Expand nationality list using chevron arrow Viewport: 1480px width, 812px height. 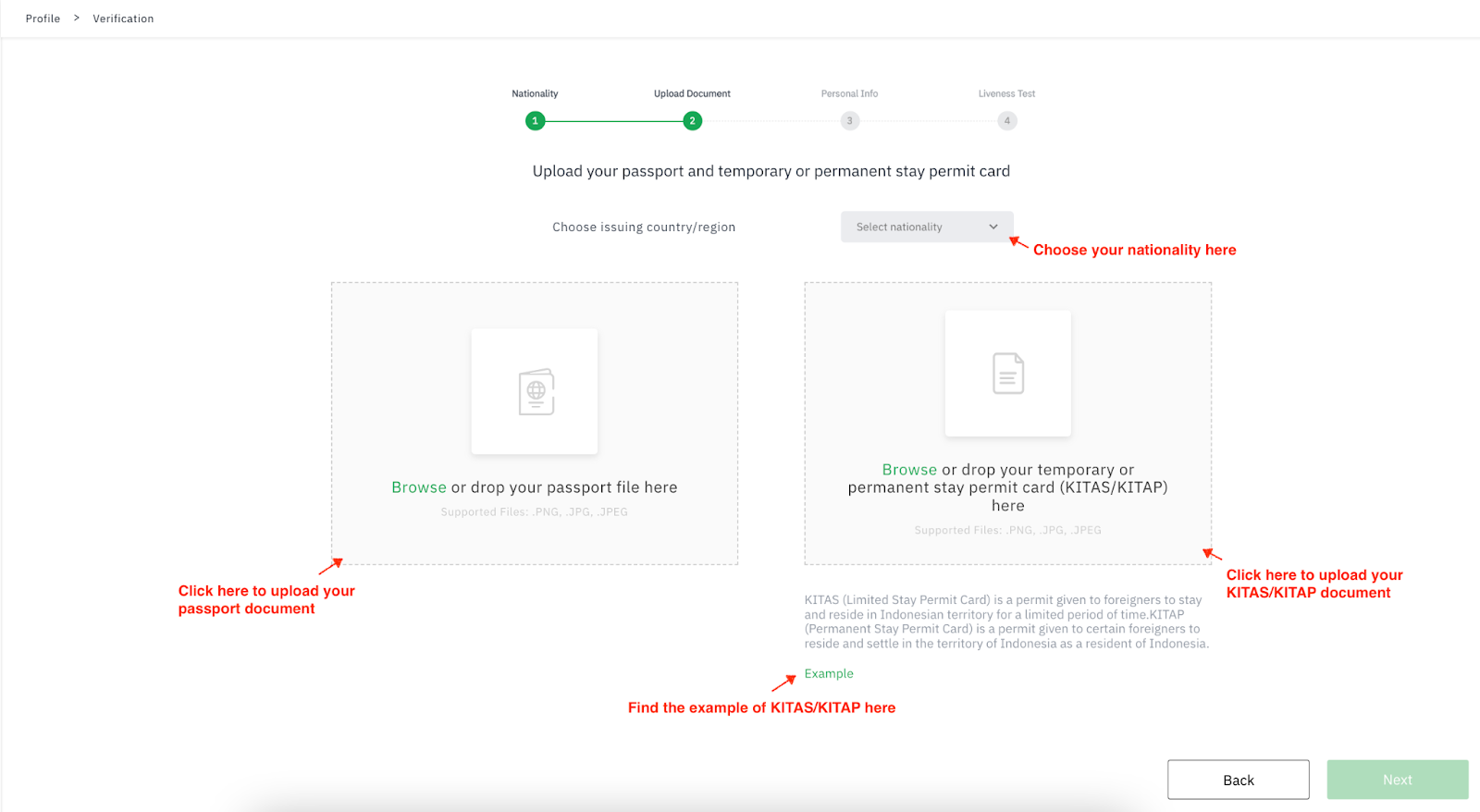click(x=993, y=228)
